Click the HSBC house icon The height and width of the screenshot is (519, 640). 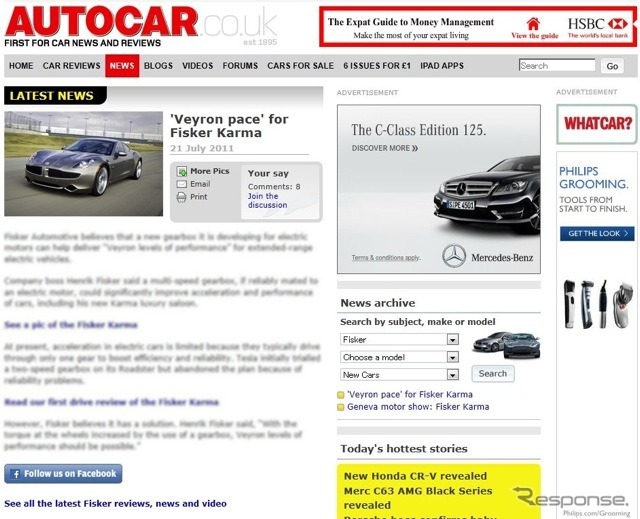tap(533, 24)
